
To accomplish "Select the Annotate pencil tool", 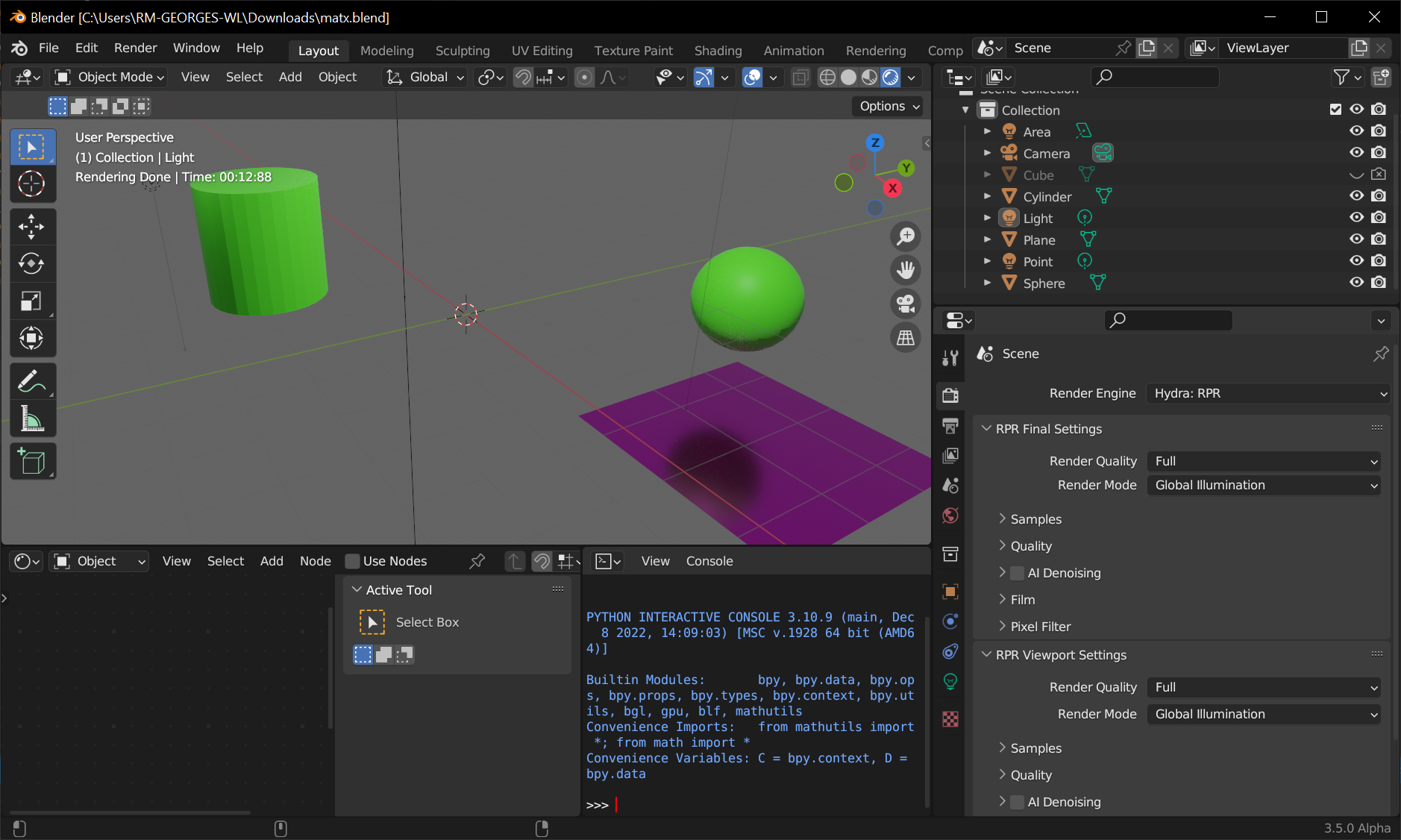I will [32, 382].
